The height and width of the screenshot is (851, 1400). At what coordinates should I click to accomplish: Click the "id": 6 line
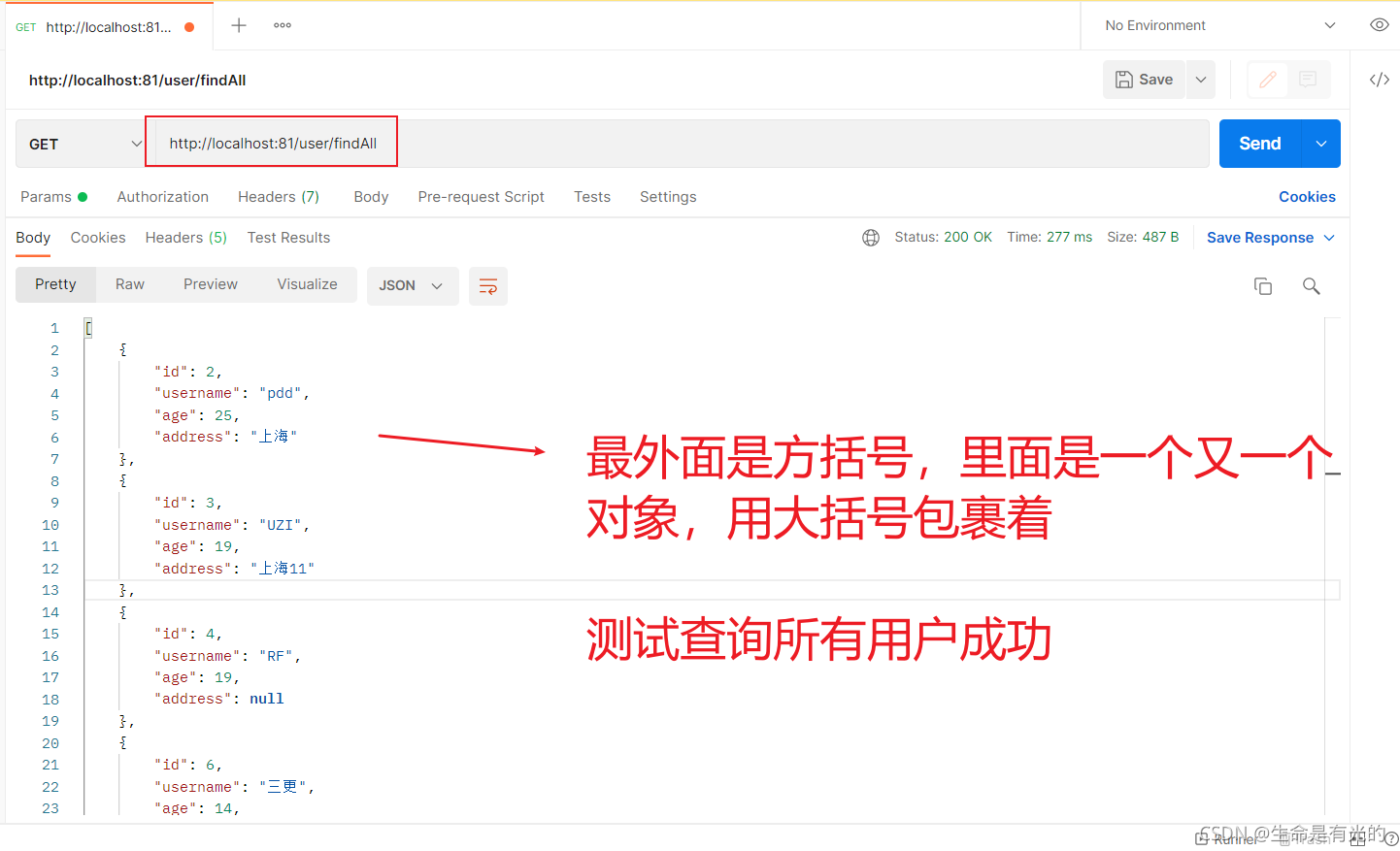coord(188,766)
